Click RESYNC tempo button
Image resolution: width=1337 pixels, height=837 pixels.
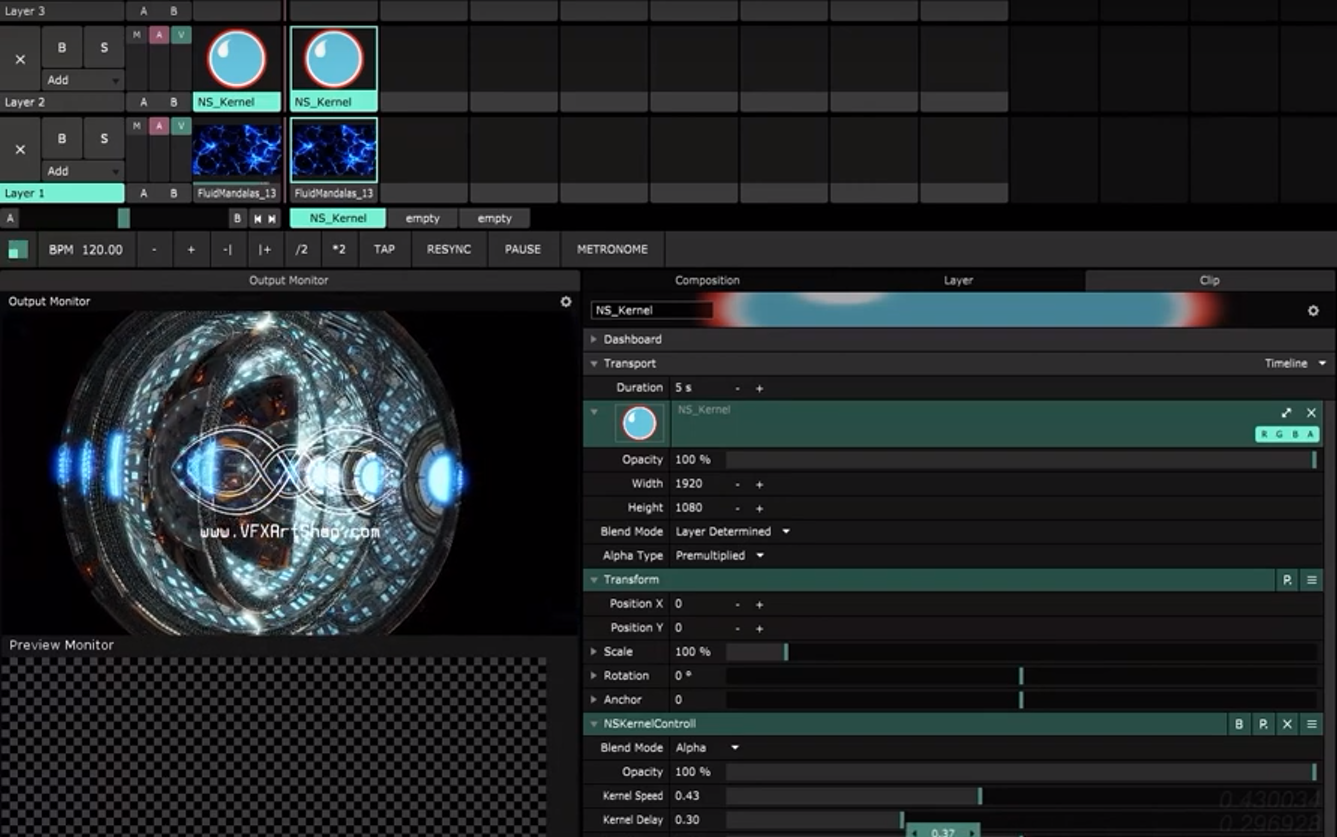click(449, 250)
